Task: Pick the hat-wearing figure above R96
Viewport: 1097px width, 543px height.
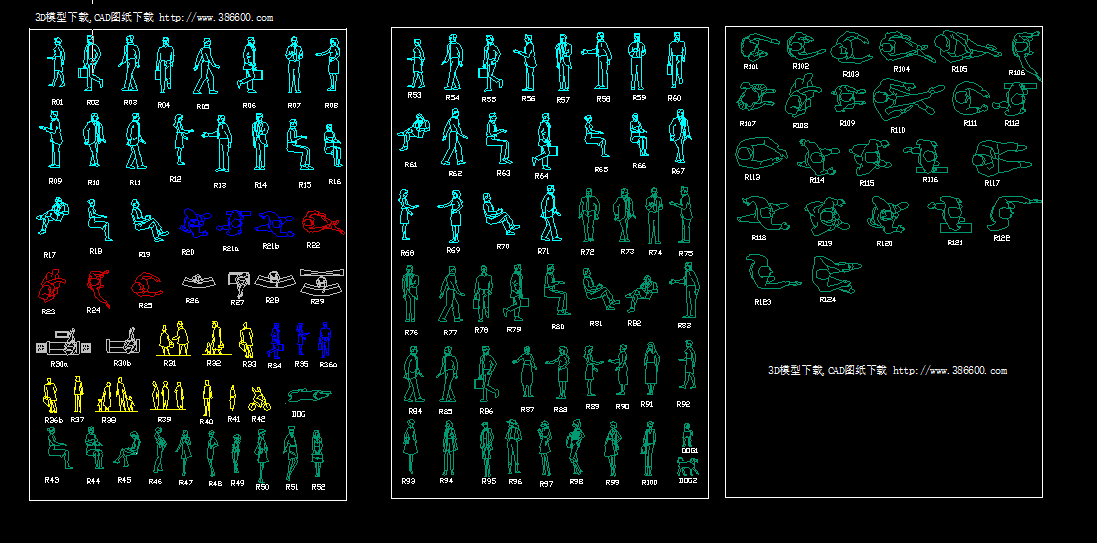Action: [x=514, y=446]
